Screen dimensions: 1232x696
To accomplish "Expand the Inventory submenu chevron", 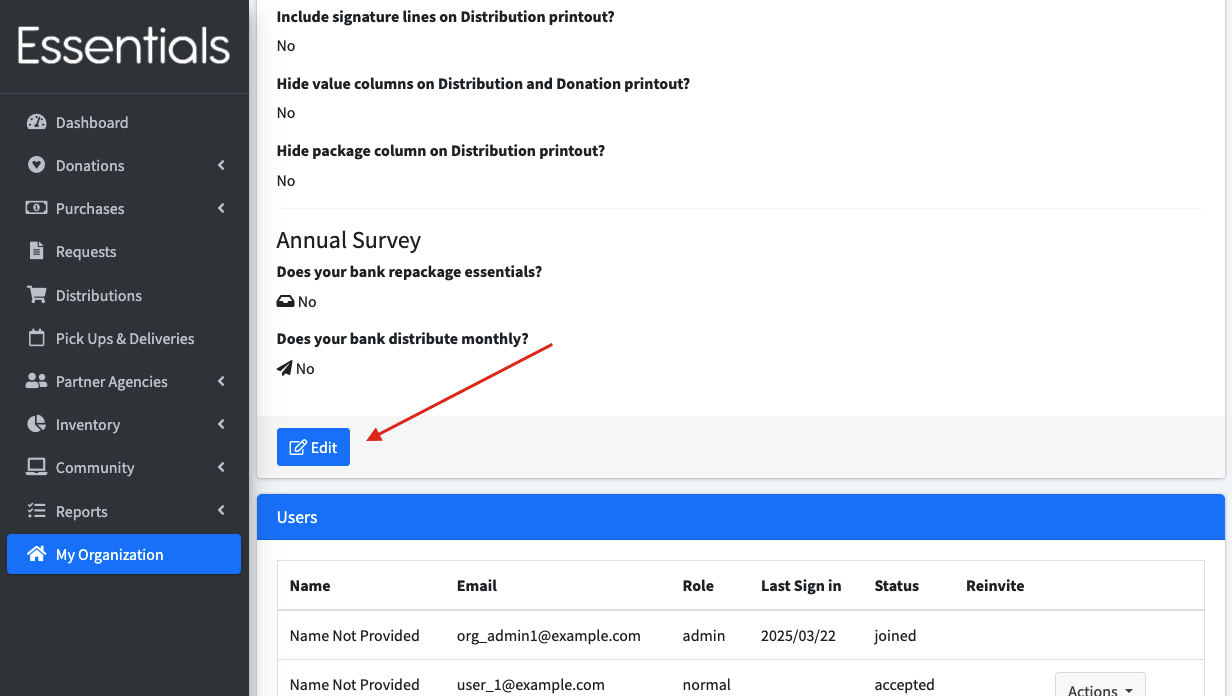I will coord(221,424).
